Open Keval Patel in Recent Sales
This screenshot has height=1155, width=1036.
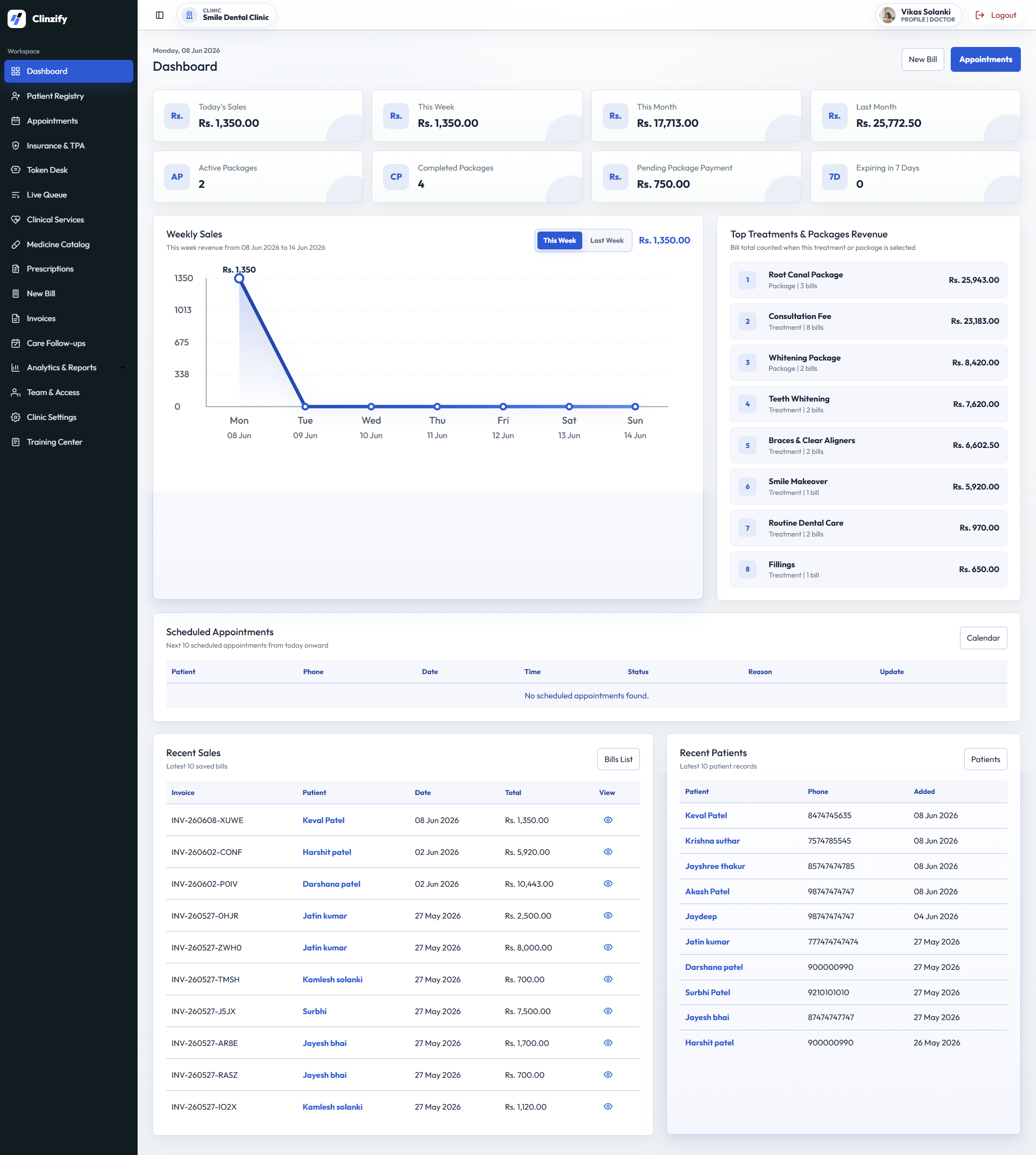pyautogui.click(x=323, y=820)
